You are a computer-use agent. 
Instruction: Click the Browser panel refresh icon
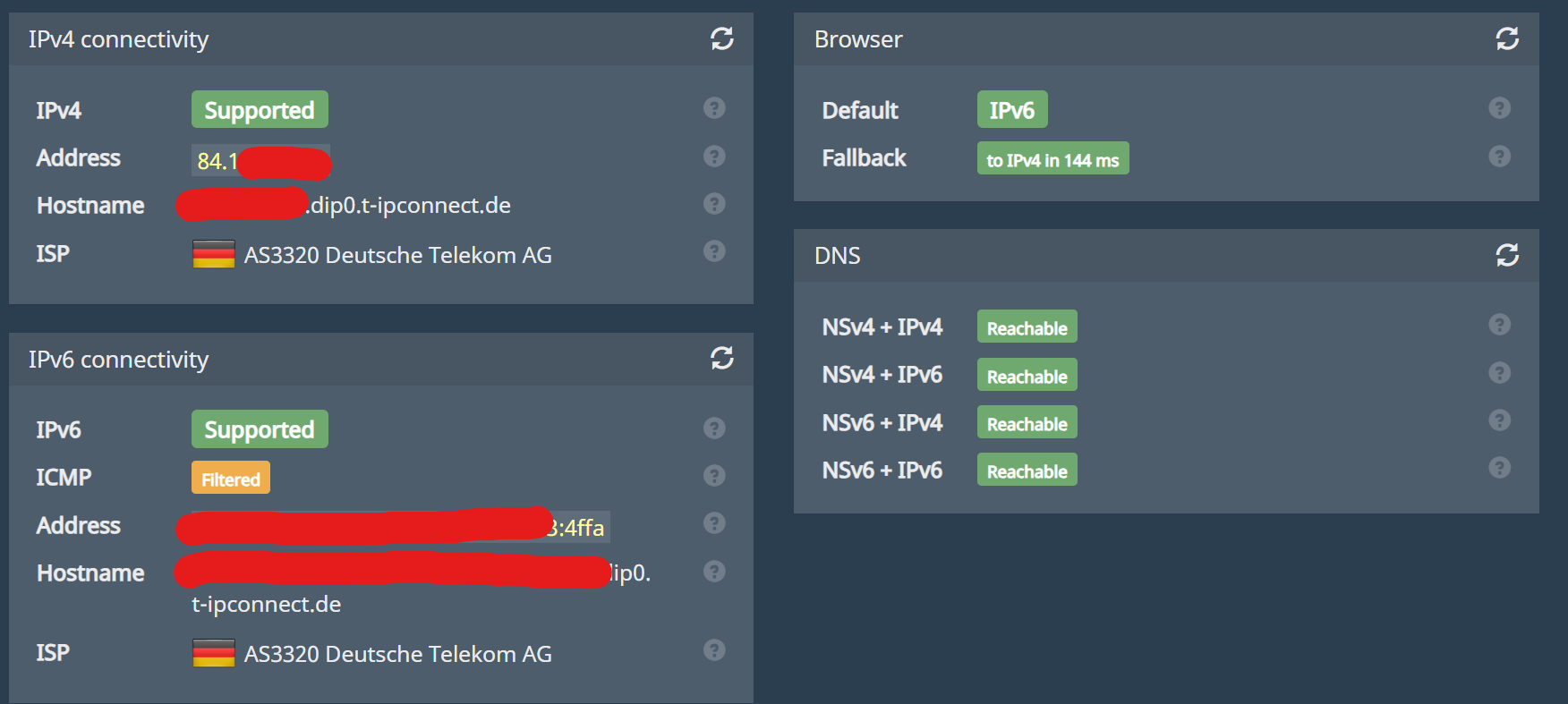1507,38
